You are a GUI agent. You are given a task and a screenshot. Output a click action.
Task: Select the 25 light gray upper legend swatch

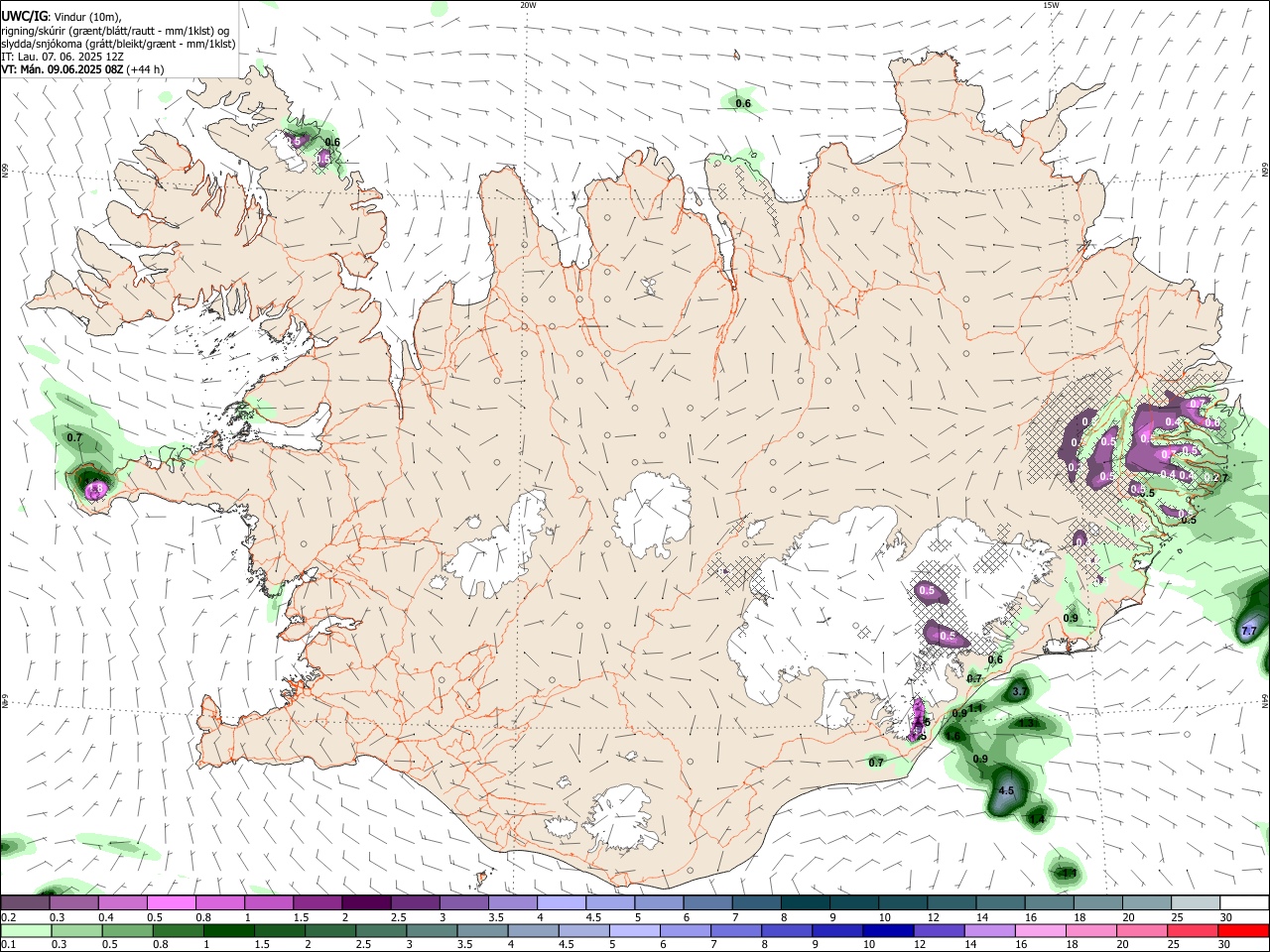click(1194, 902)
